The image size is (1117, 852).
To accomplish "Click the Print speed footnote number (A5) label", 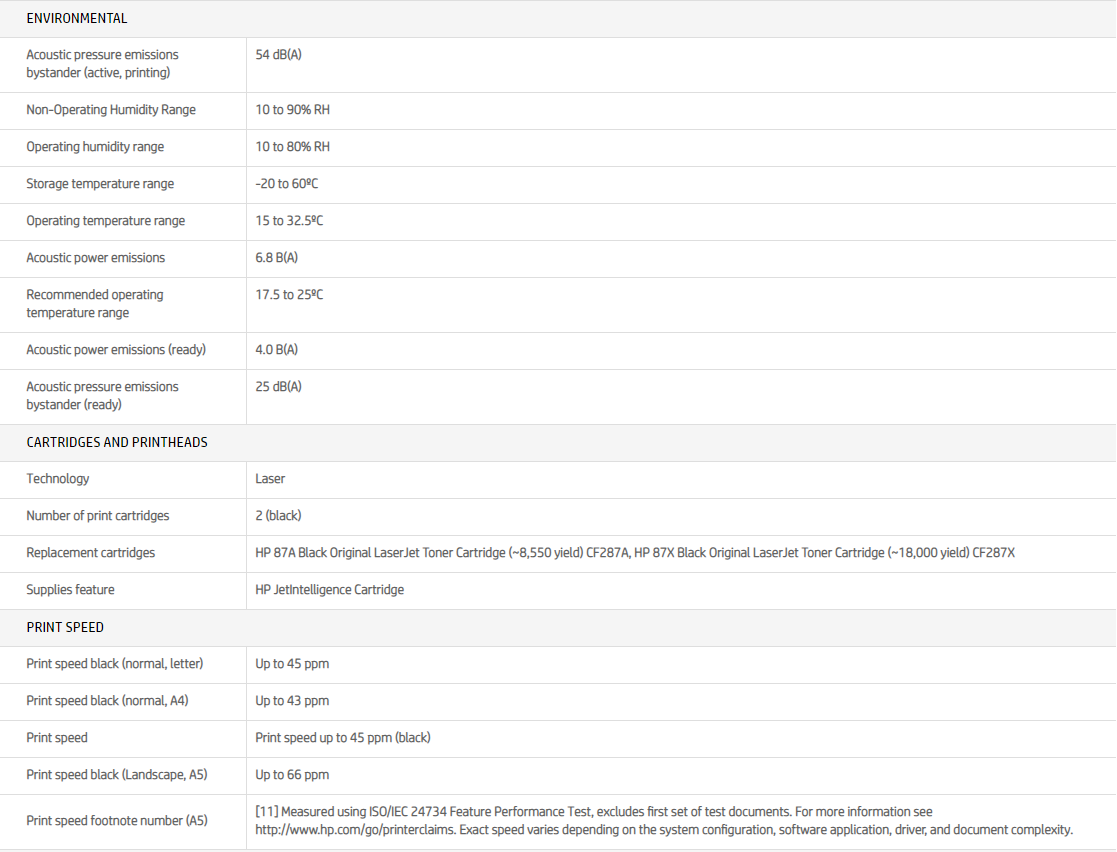I will click(117, 821).
